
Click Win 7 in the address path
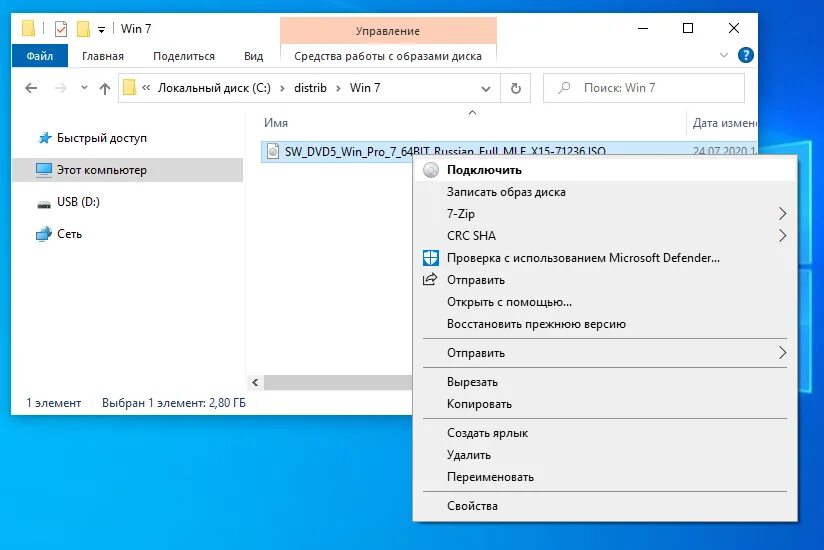(365, 88)
